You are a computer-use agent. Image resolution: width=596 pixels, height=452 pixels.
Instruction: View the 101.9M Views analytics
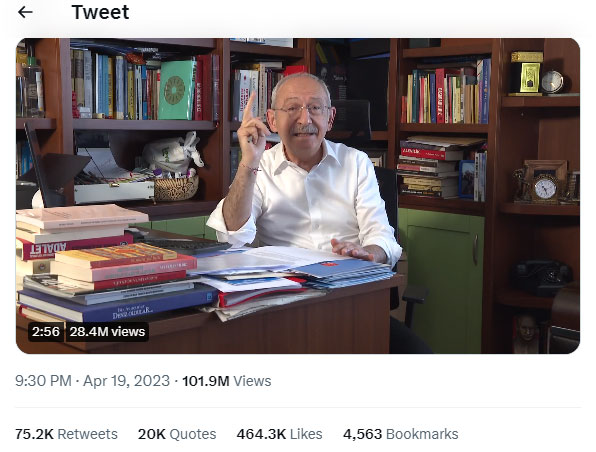pos(227,381)
